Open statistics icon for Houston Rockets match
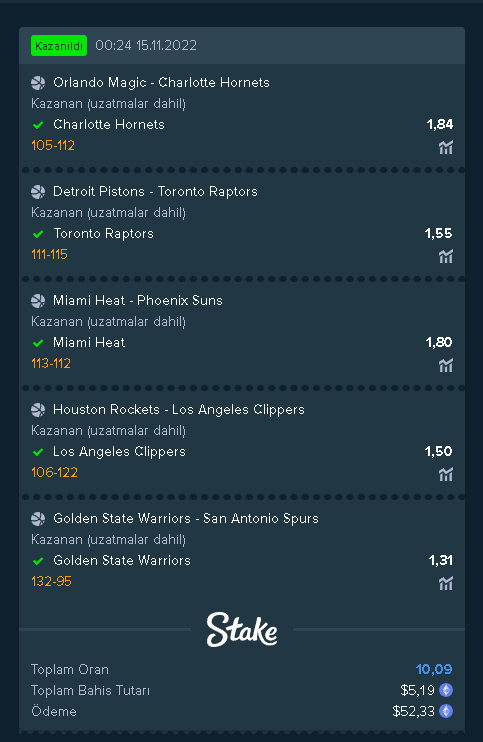 tap(446, 474)
